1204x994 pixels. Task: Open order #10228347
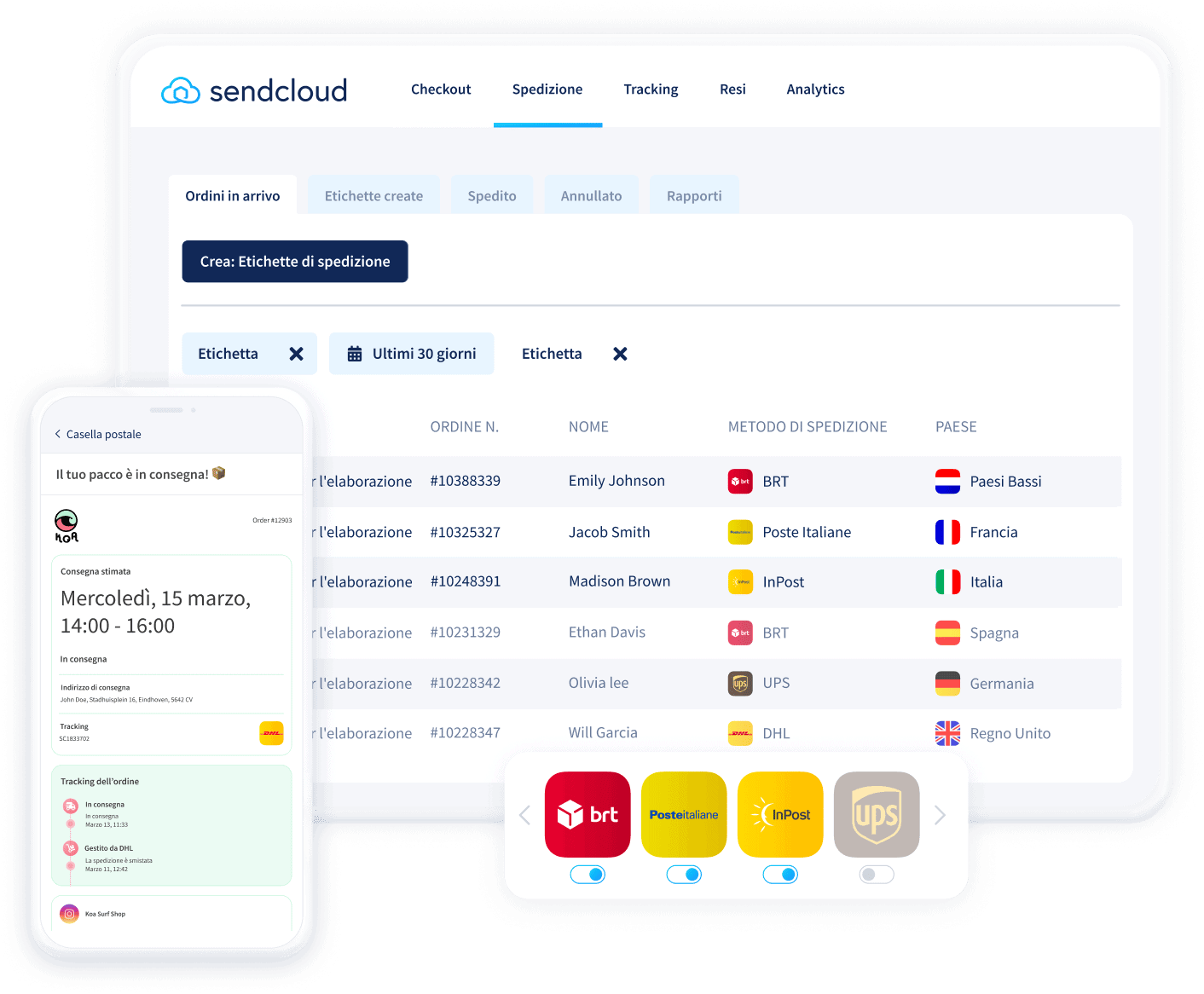466,732
